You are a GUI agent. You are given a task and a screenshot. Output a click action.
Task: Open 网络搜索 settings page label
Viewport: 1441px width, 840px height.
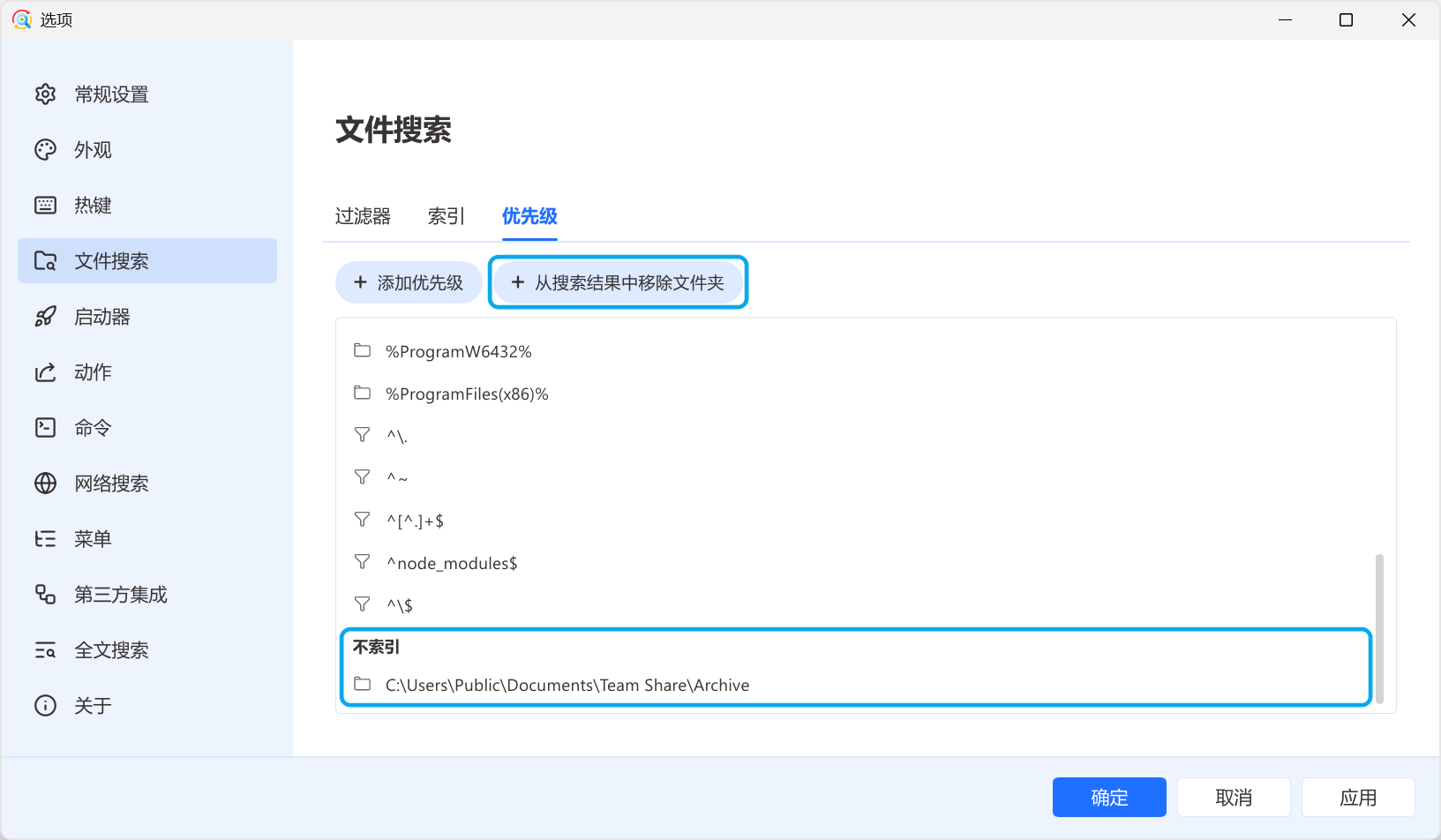tap(111, 484)
